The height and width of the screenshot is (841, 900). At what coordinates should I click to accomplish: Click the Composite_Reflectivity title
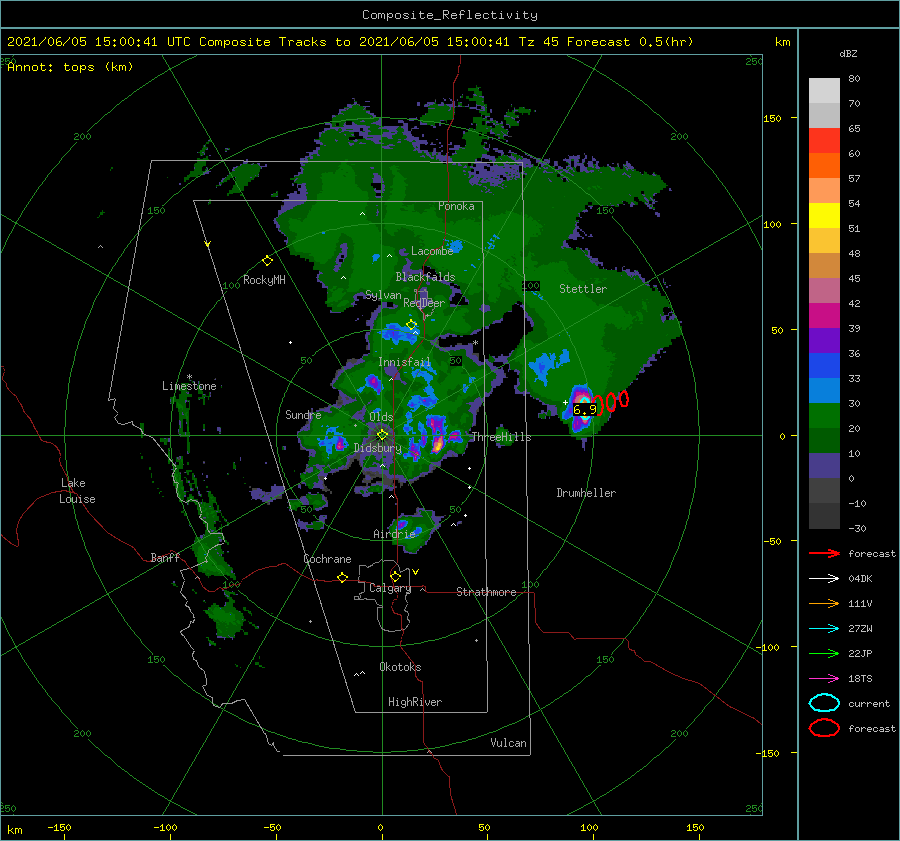449,15
